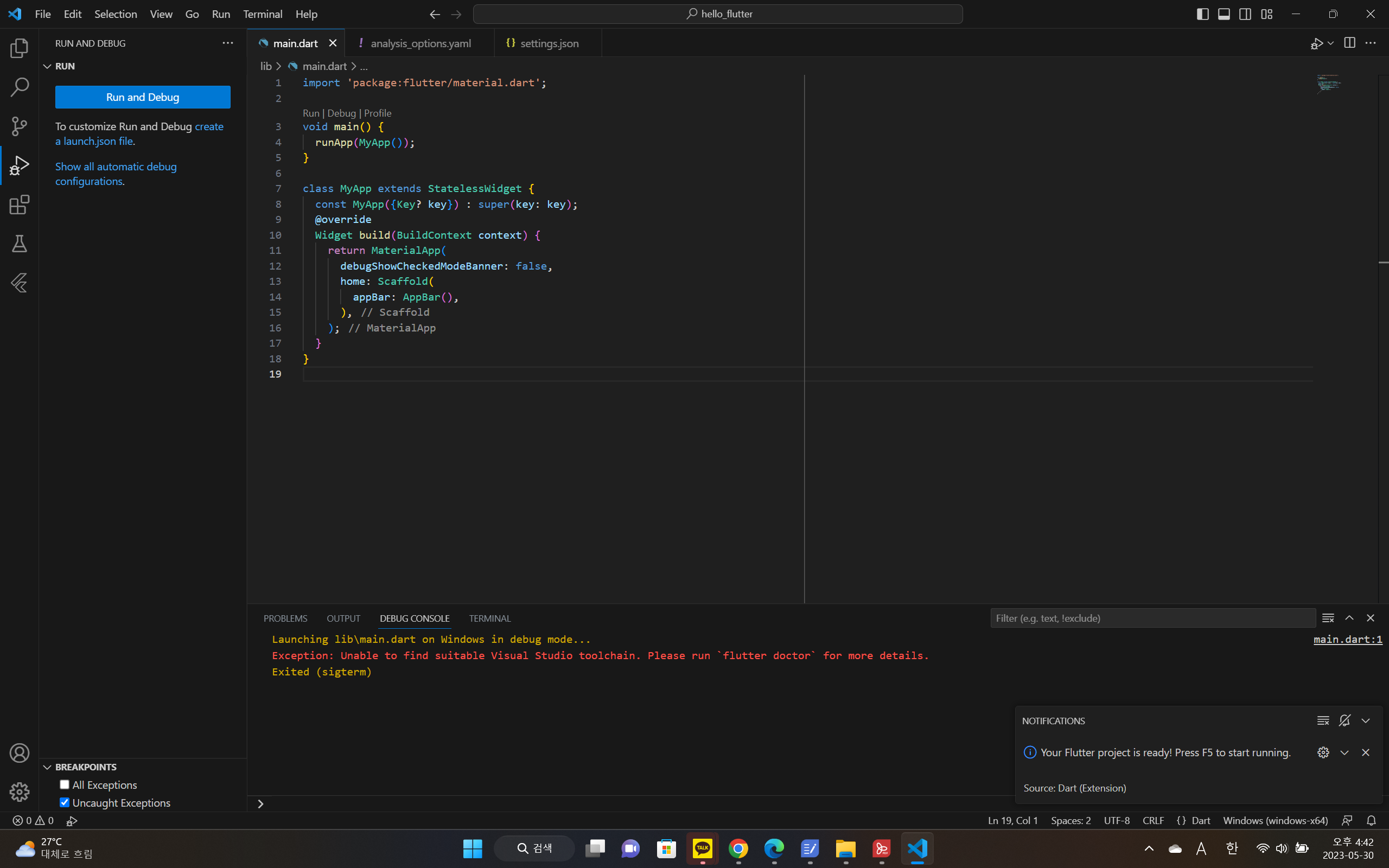Collapse the Flutter notification message
1389x868 pixels.
click(1344, 752)
